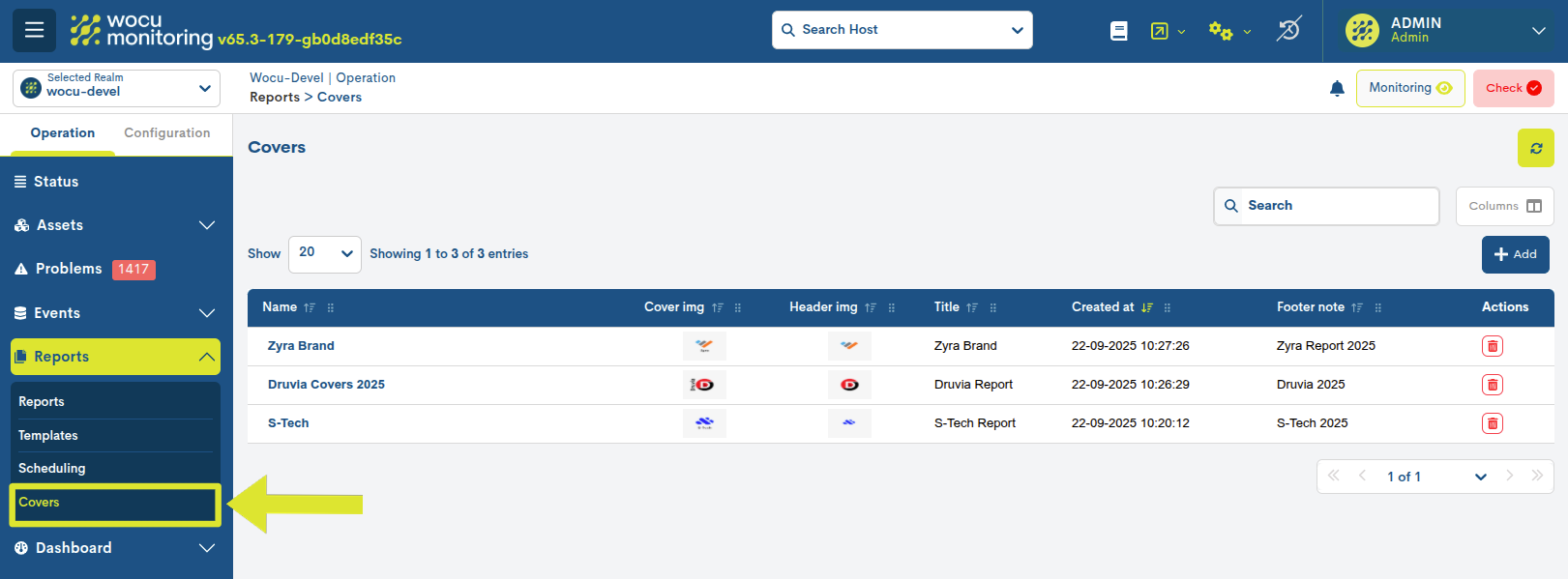Delete the S-Tech cover row
The width and height of the screenshot is (1568, 579).
pos(1492,423)
